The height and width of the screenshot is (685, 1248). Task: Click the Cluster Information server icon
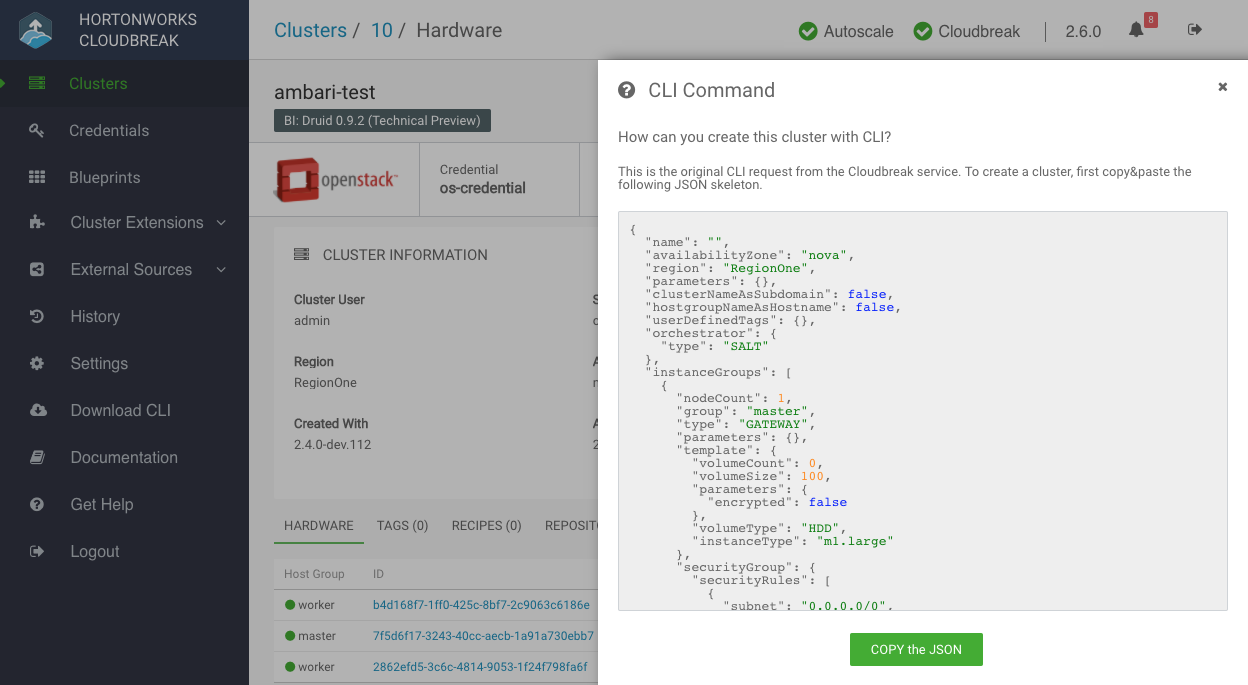click(x=301, y=255)
